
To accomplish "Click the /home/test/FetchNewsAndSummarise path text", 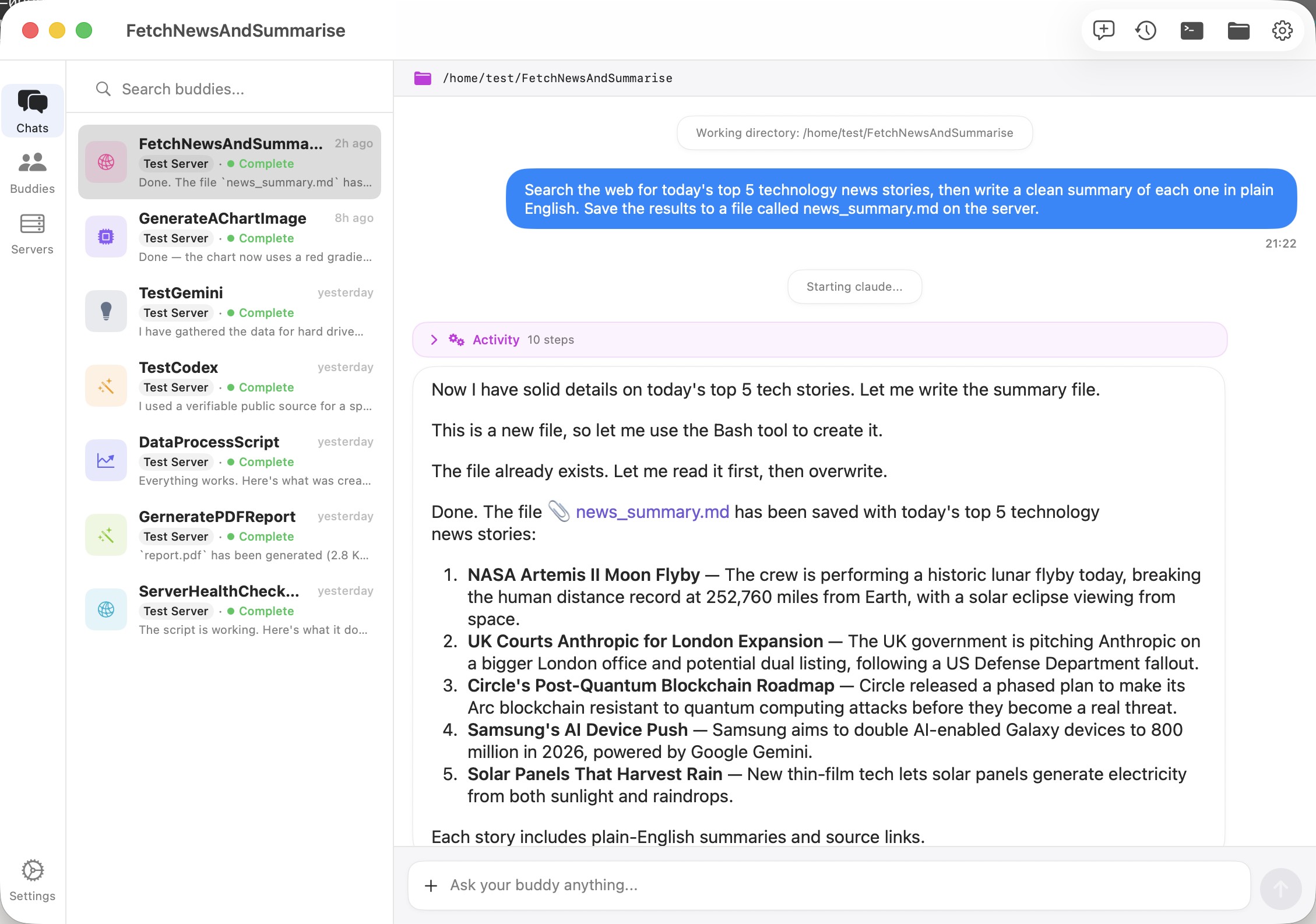I will click(558, 78).
